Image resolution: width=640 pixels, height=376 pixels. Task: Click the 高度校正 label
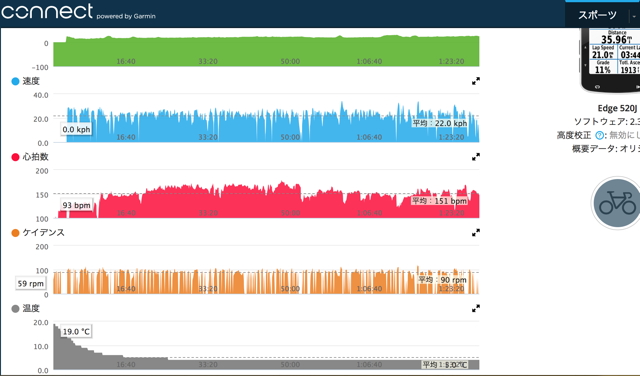[574, 135]
